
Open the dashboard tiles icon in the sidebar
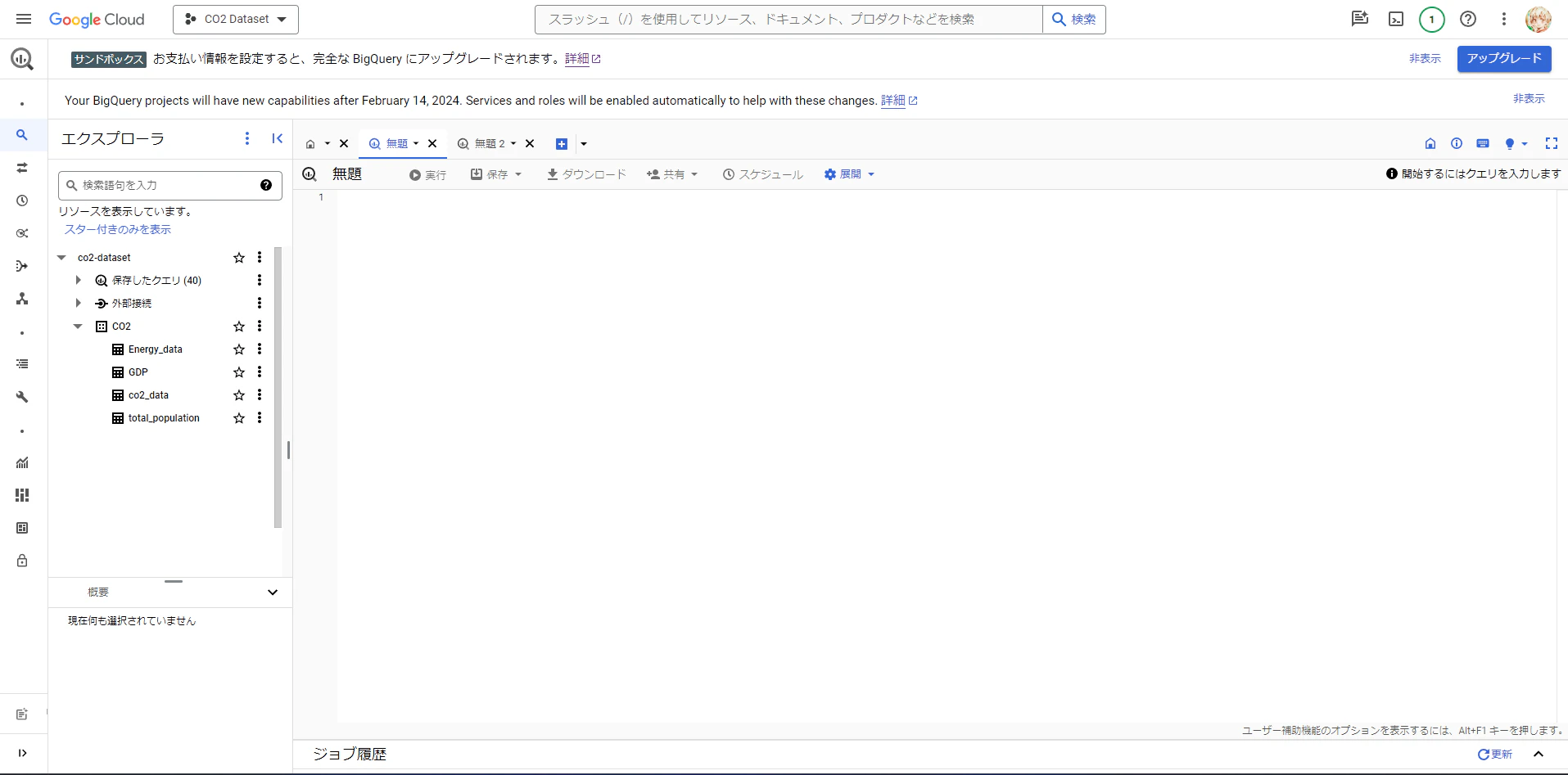[x=22, y=495]
